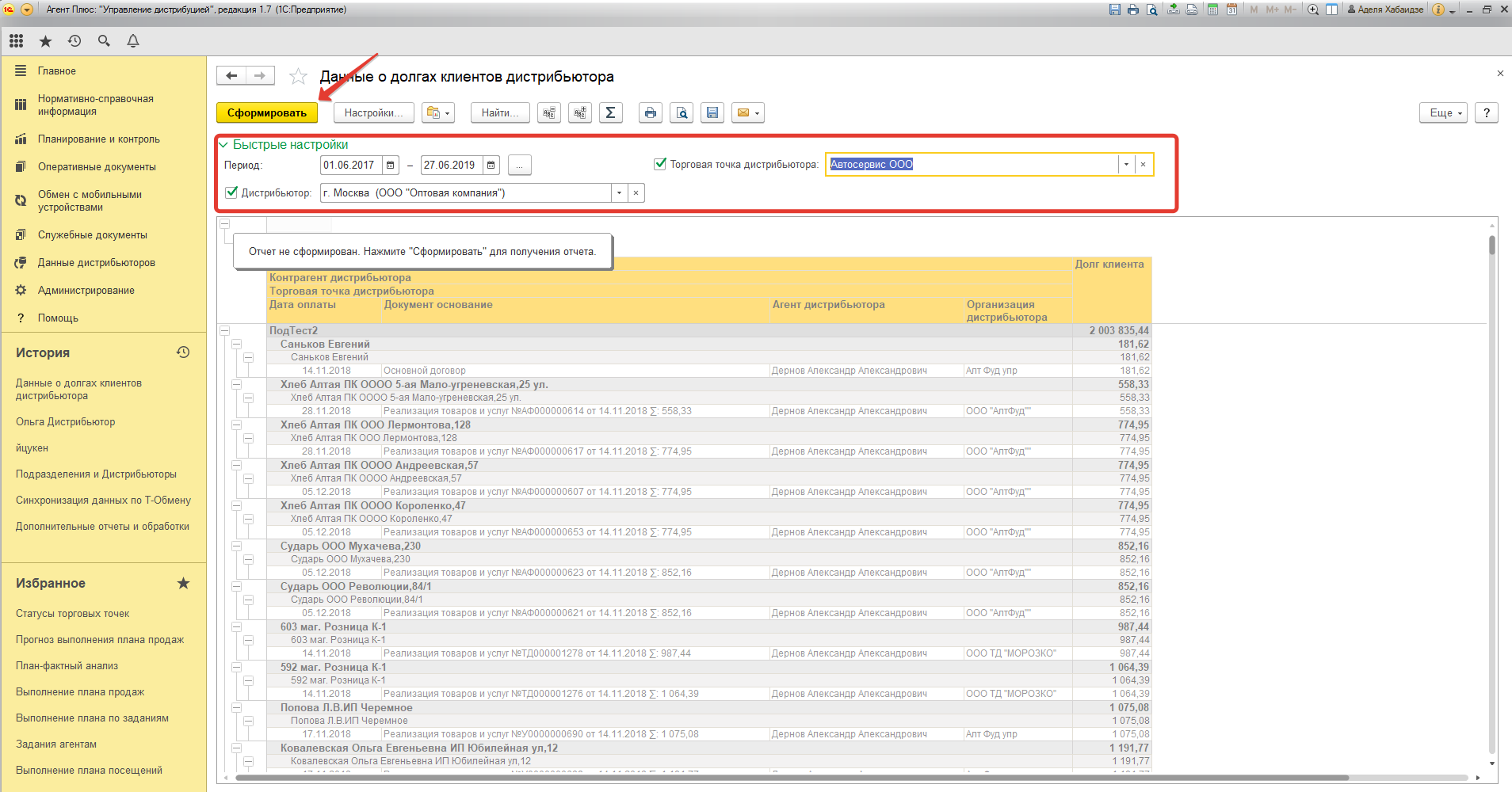The image size is (1512, 792).
Task: Click the Найти... button
Action: click(500, 112)
